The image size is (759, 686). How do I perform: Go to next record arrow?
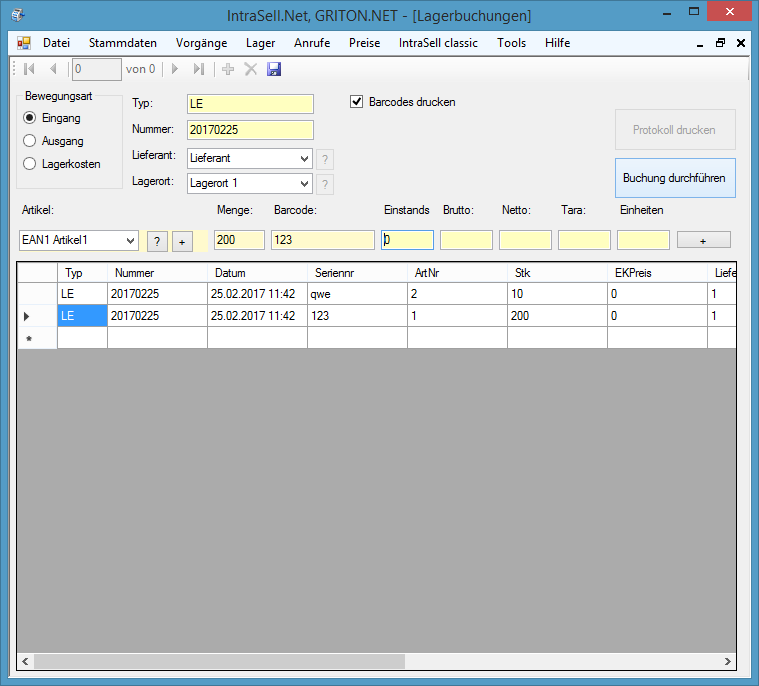click(175, 69)
